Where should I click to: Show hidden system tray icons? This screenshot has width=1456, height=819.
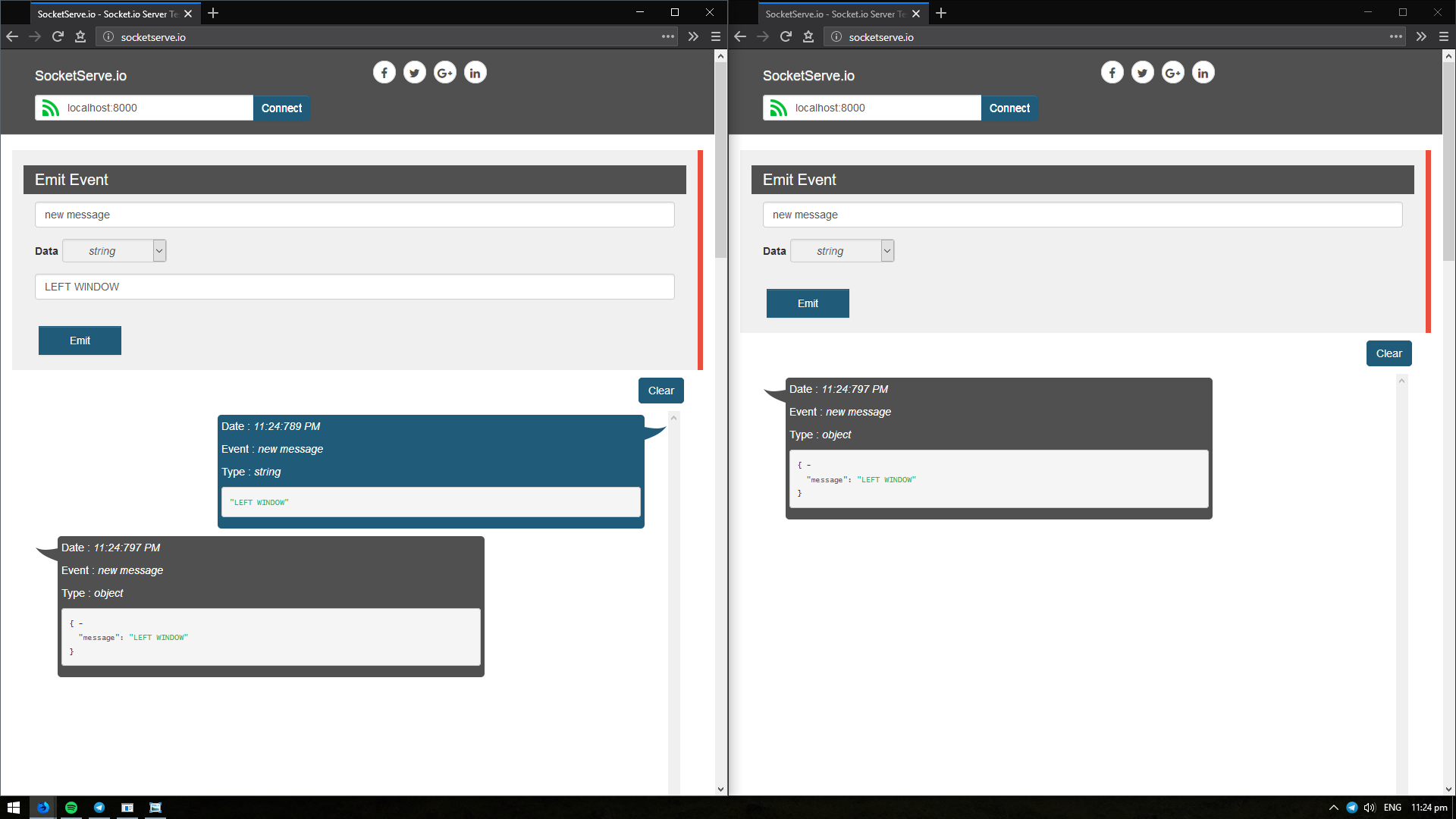tap(1334, 808)
